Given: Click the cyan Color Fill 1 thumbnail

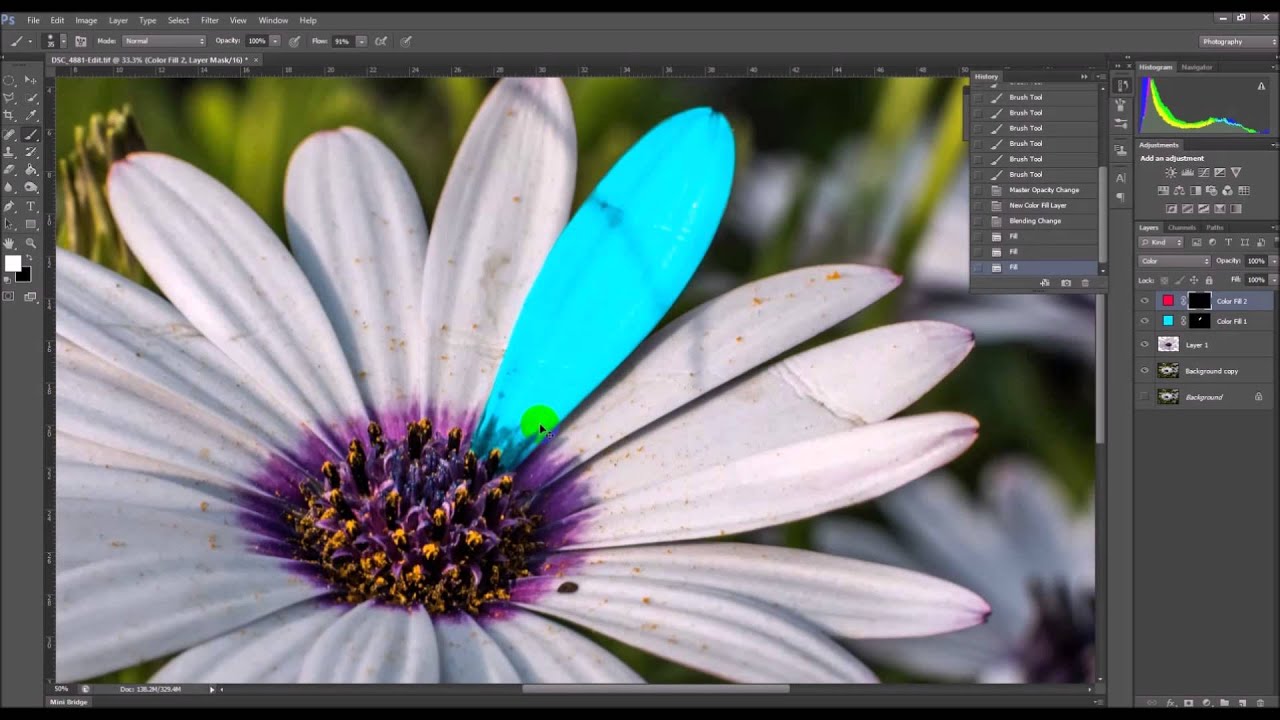Looking at the screenshot, I should [x=1168, y=321].
